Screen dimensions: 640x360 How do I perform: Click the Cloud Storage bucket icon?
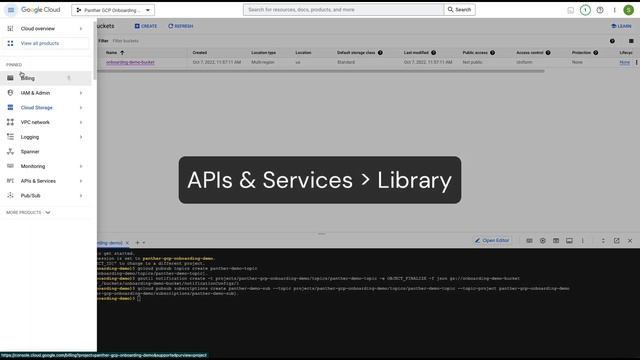point(10,107)
